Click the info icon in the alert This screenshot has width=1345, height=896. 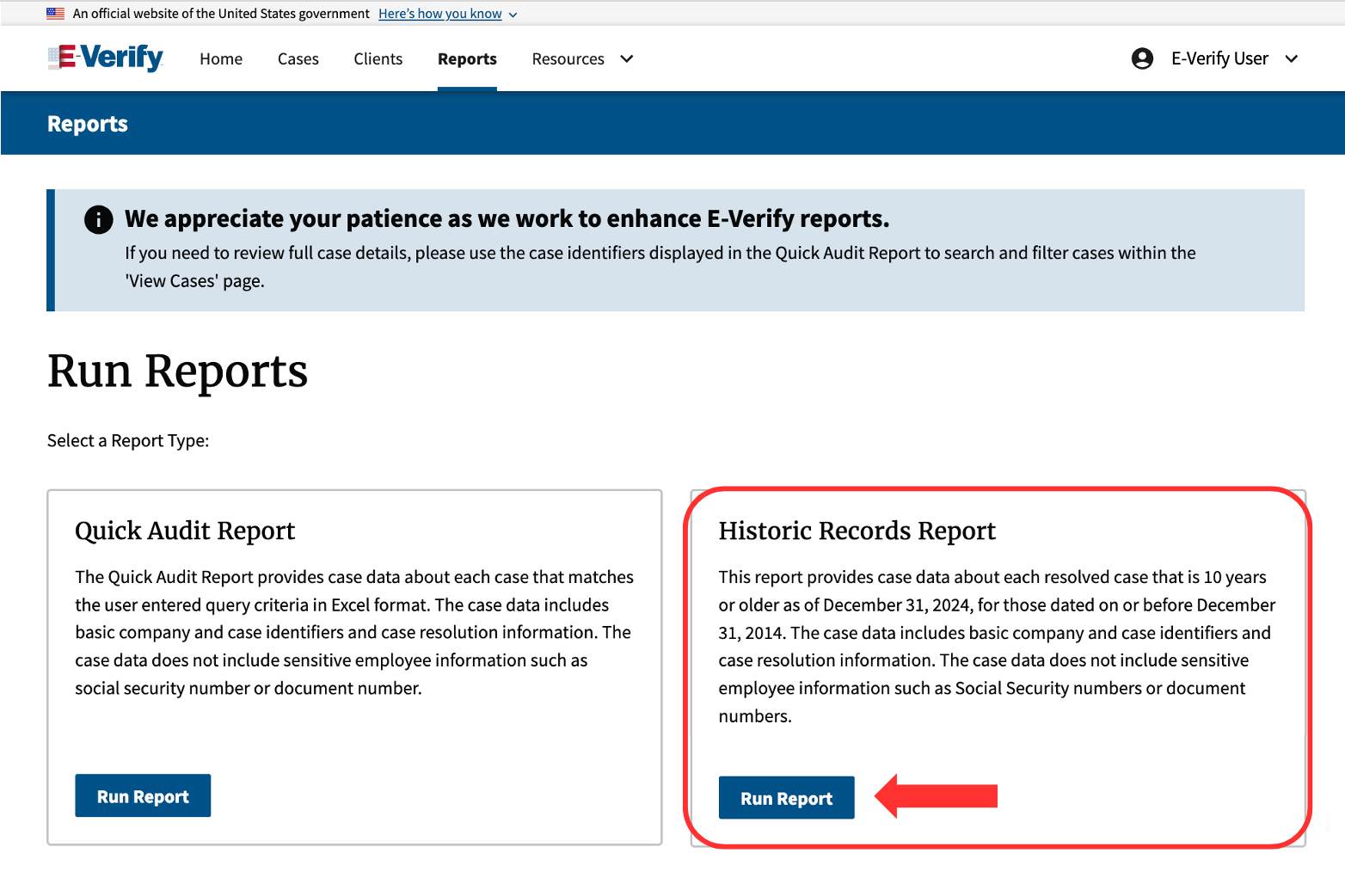99,219
